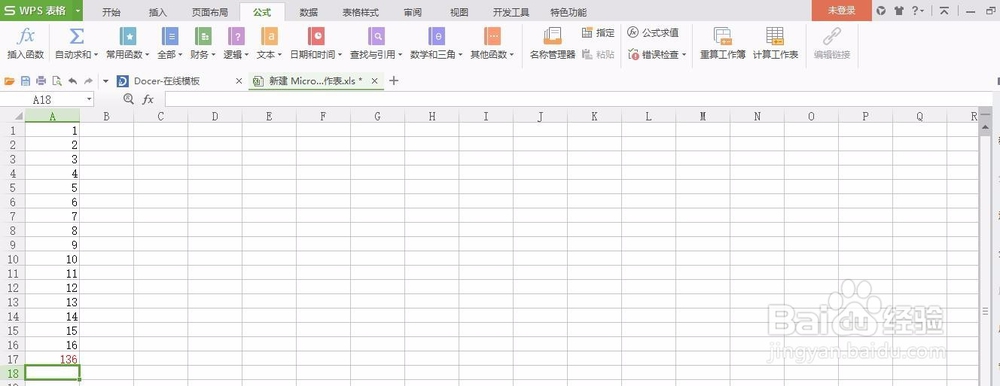This screenshot has height=386, width=1000.
Task: Click the 指定 create names button
Action: click(598, 33)
